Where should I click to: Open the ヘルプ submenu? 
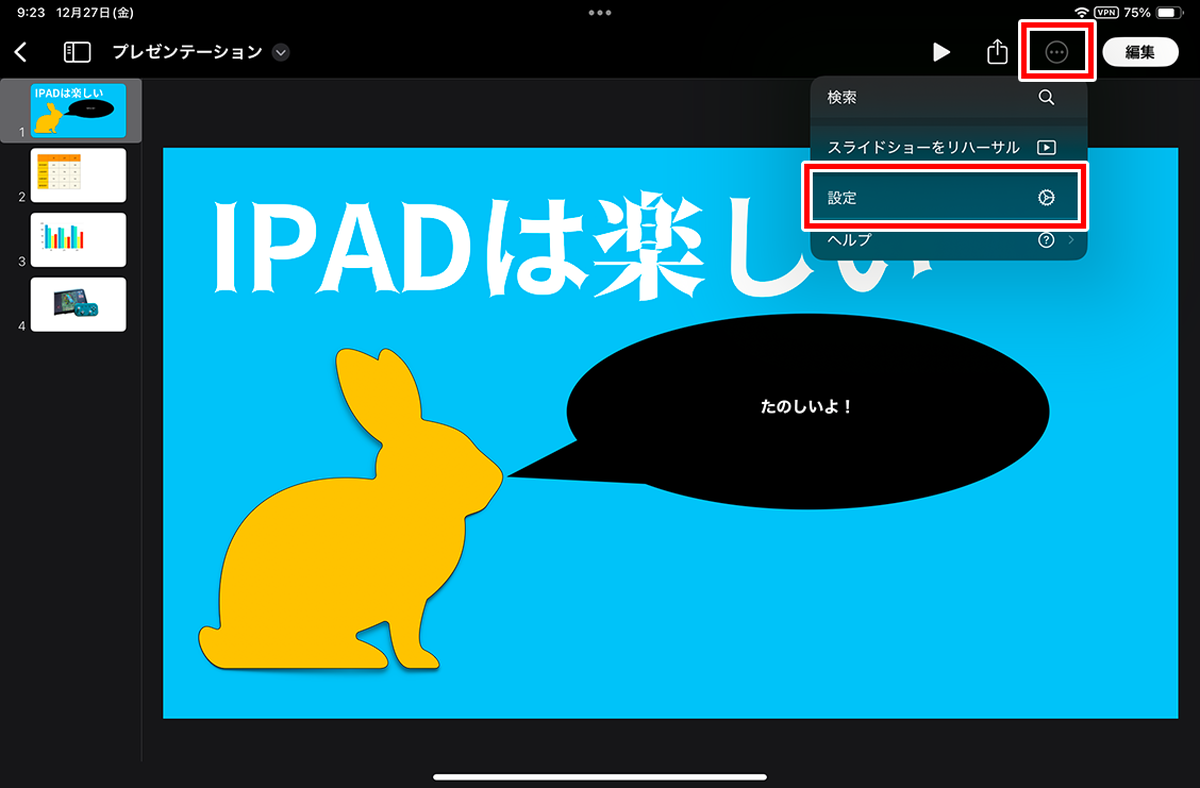click(948, 240)
